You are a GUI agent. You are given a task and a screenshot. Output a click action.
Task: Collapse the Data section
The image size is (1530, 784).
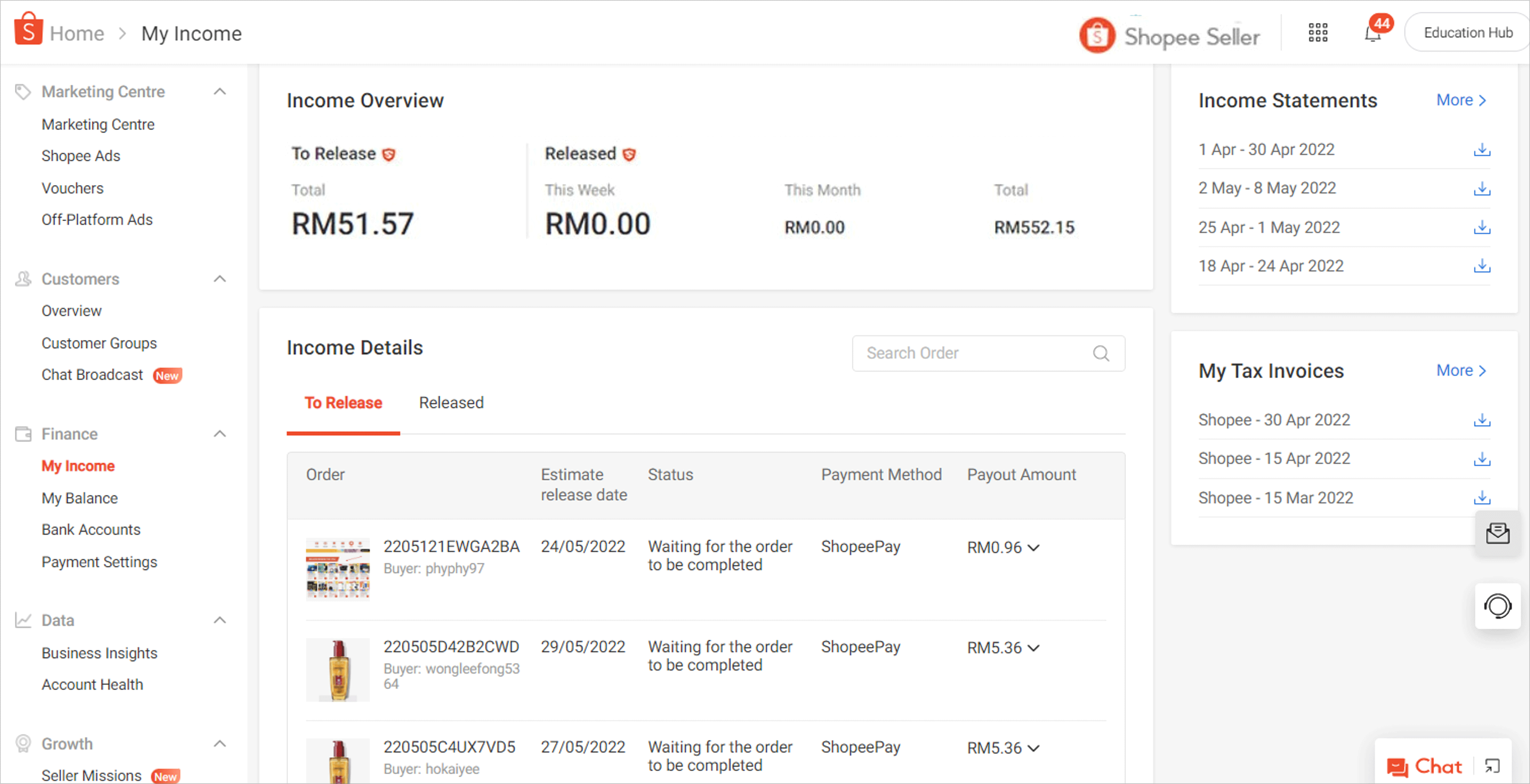(x=220, y=621)
